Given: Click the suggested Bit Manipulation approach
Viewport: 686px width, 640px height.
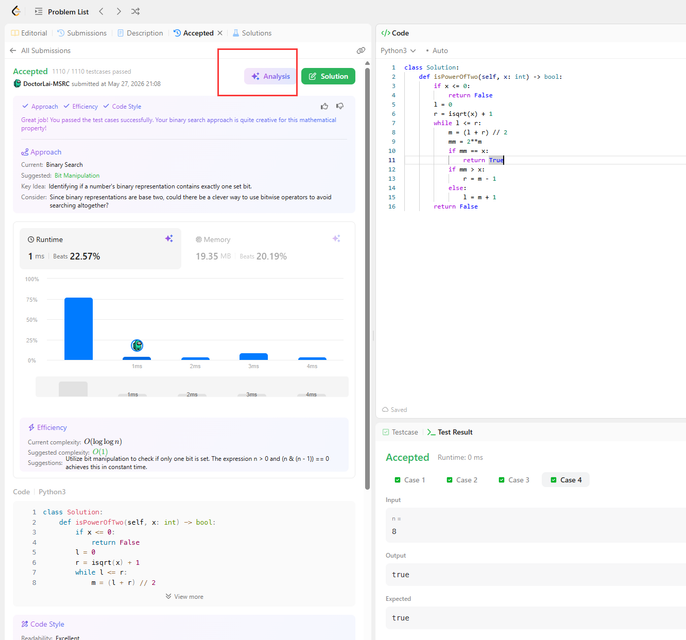Looking at the screenshot, I should coord(77,175).
